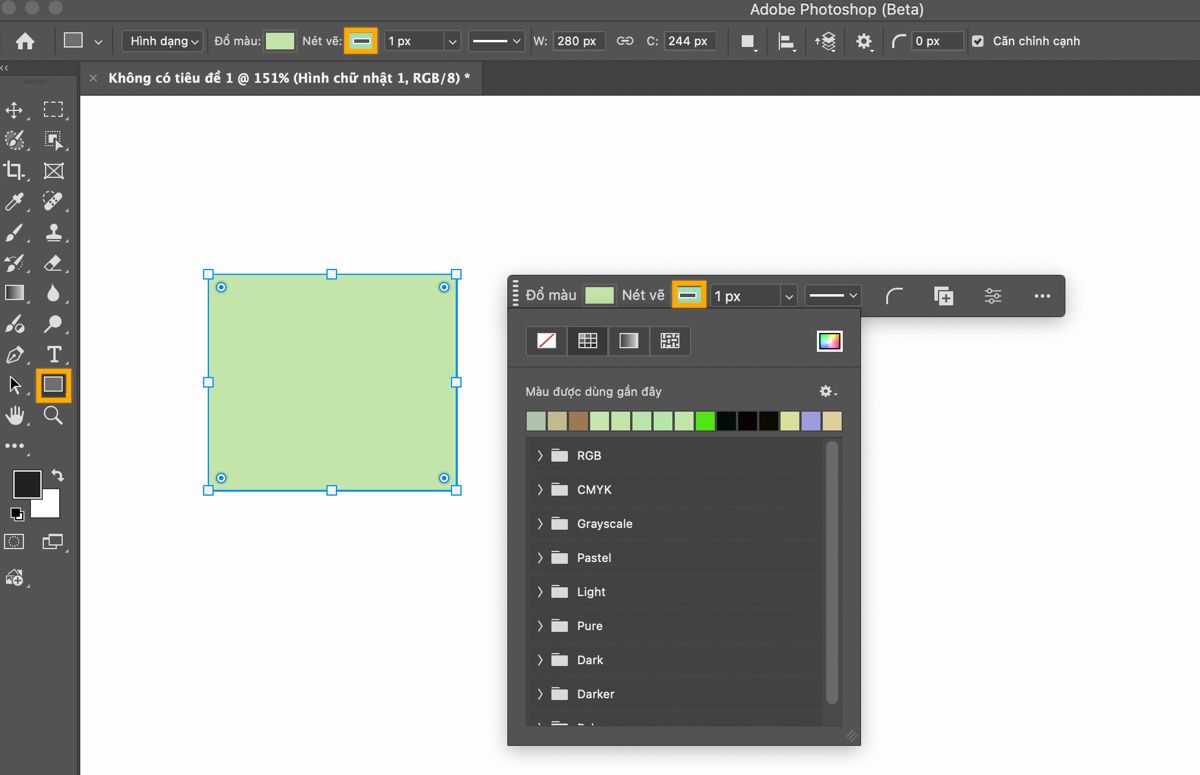Viewport: 1200px width, 775px height.
Task: Open the recent colors gear menu
Action: (827, 391)
